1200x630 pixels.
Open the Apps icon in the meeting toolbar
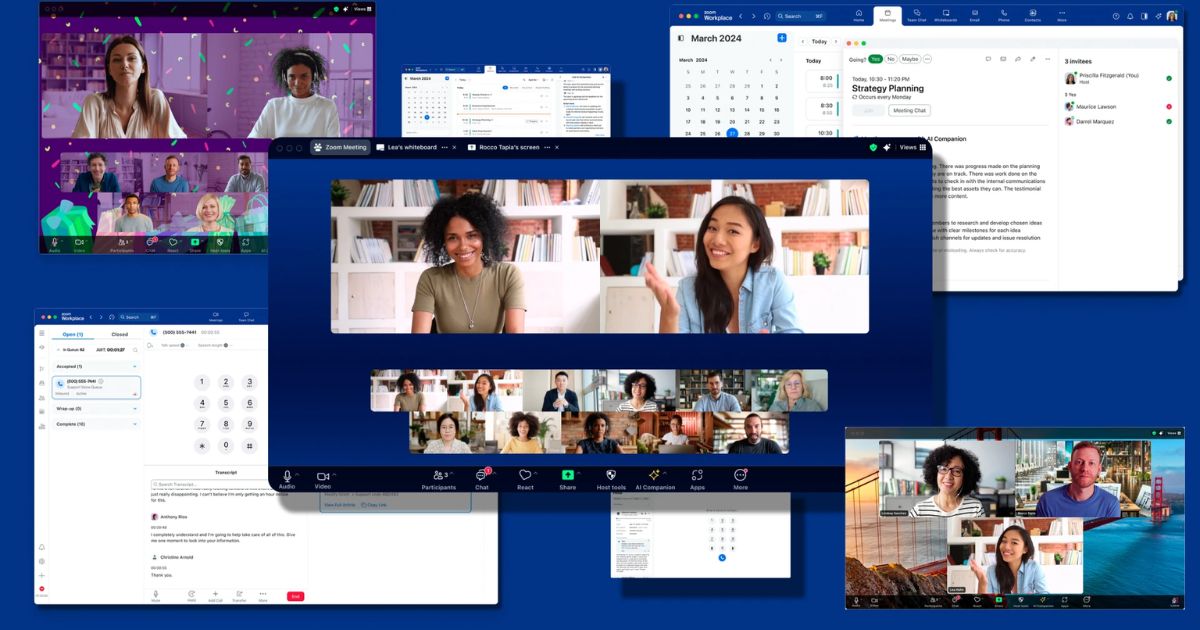697,476
